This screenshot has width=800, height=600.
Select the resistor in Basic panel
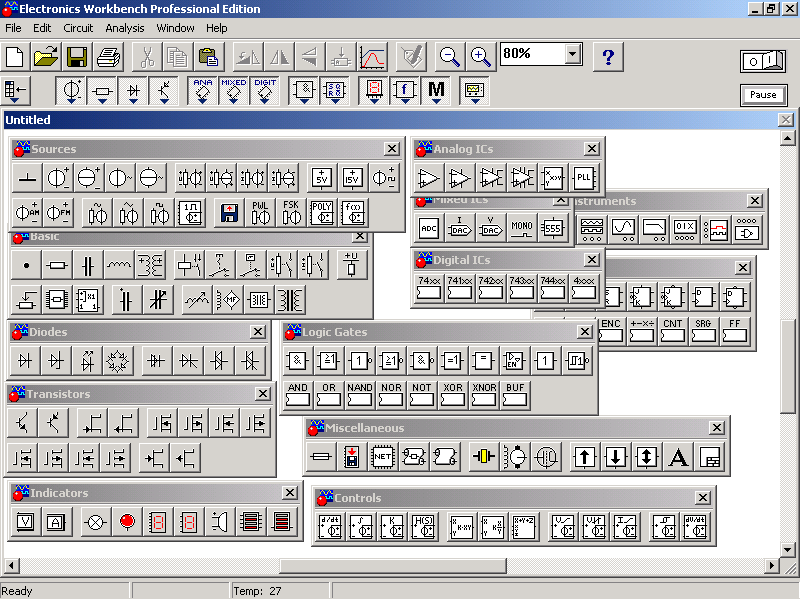pyautogui.click(x=57, y=265)
